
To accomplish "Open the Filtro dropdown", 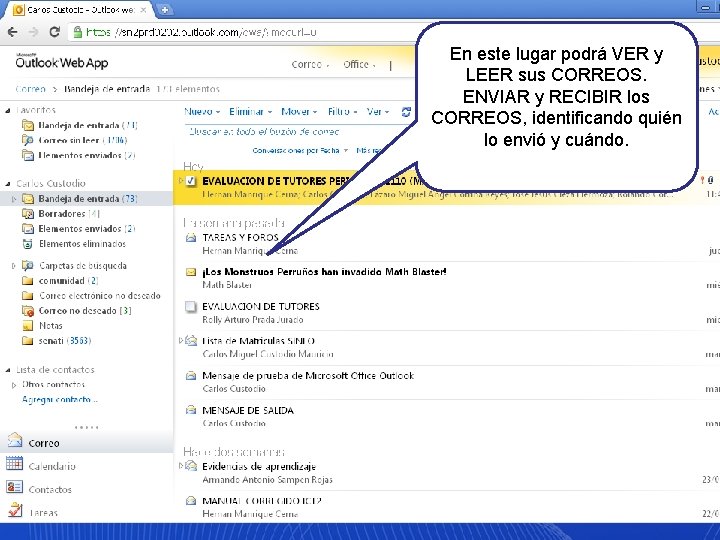I will [342, 112].
